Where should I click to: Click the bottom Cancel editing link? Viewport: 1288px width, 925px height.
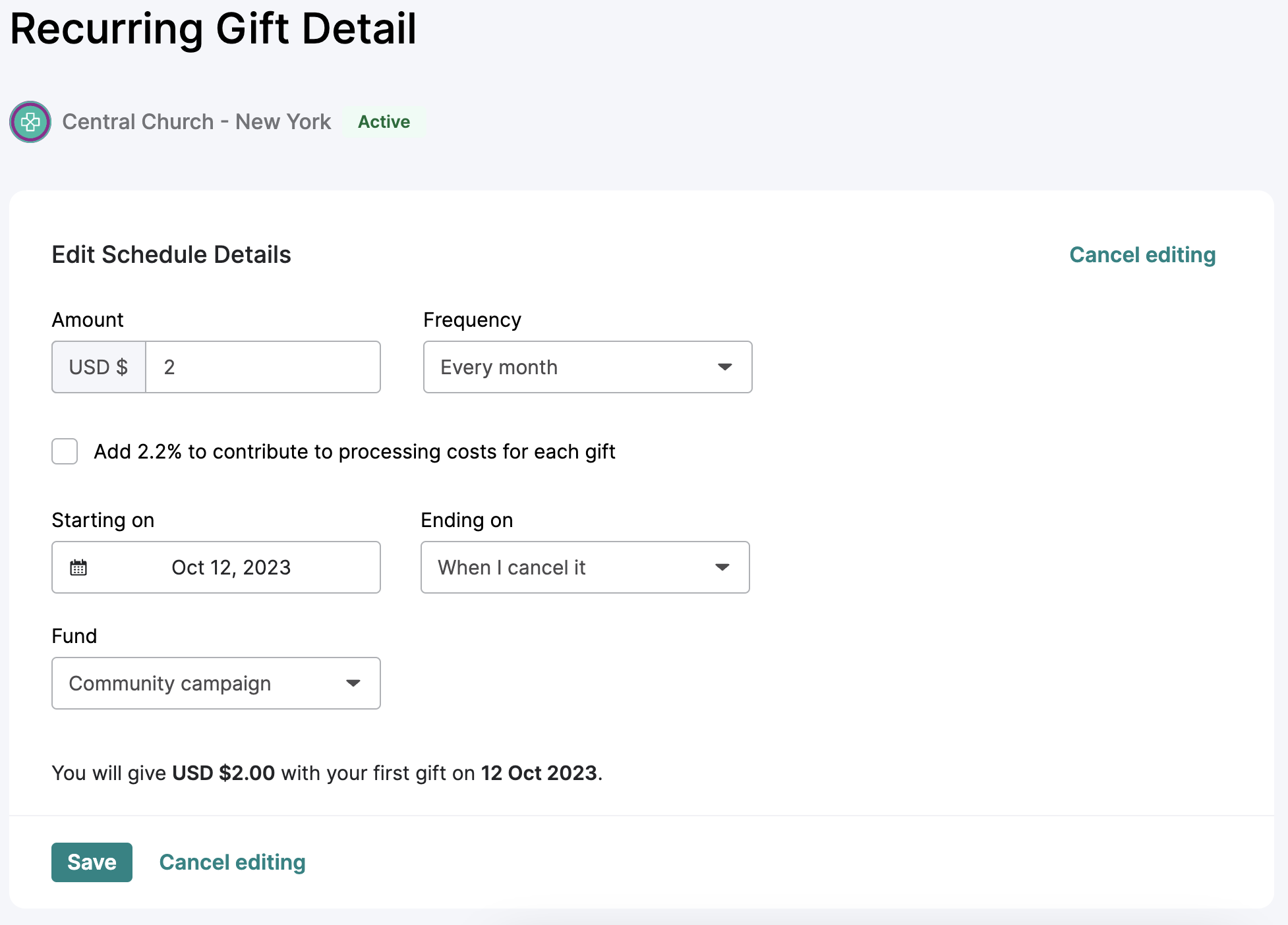click(232, 862)
